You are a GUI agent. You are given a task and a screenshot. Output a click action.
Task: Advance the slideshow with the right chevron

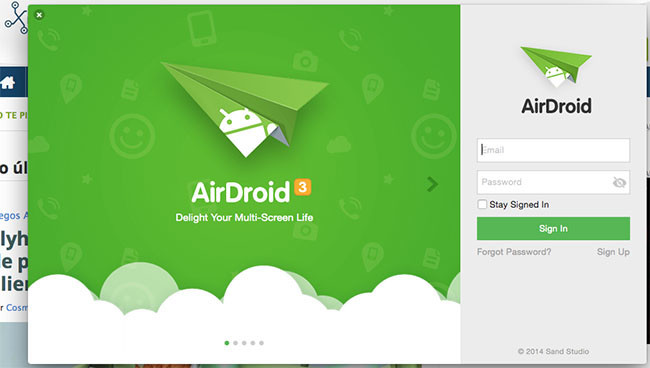(432, 184)
